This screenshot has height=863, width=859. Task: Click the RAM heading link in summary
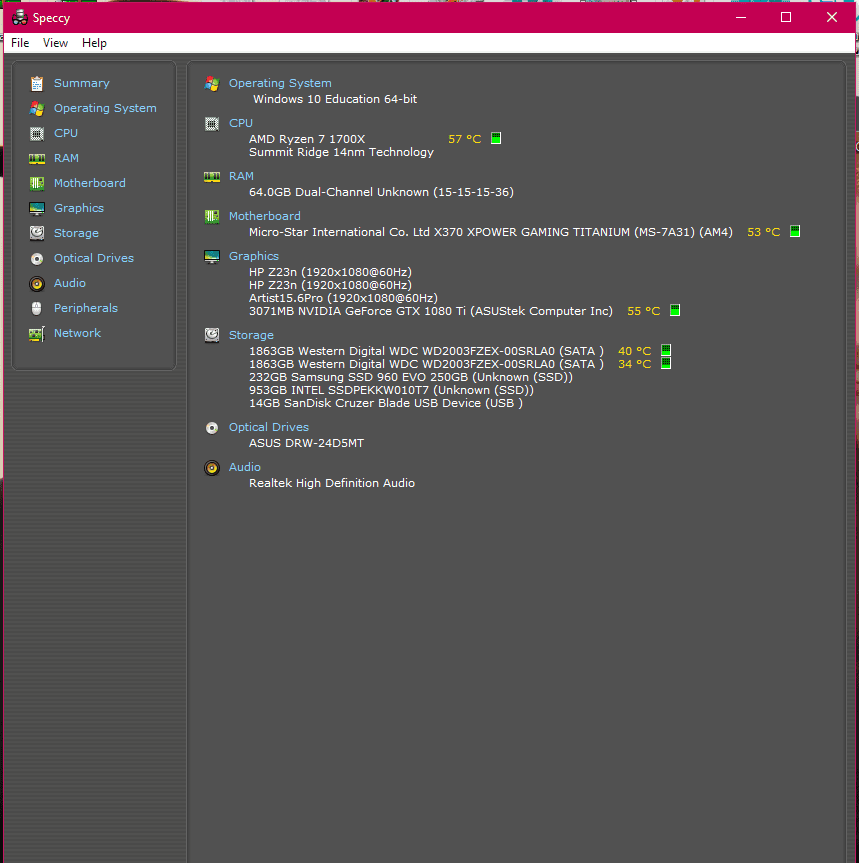click(242, 176)
